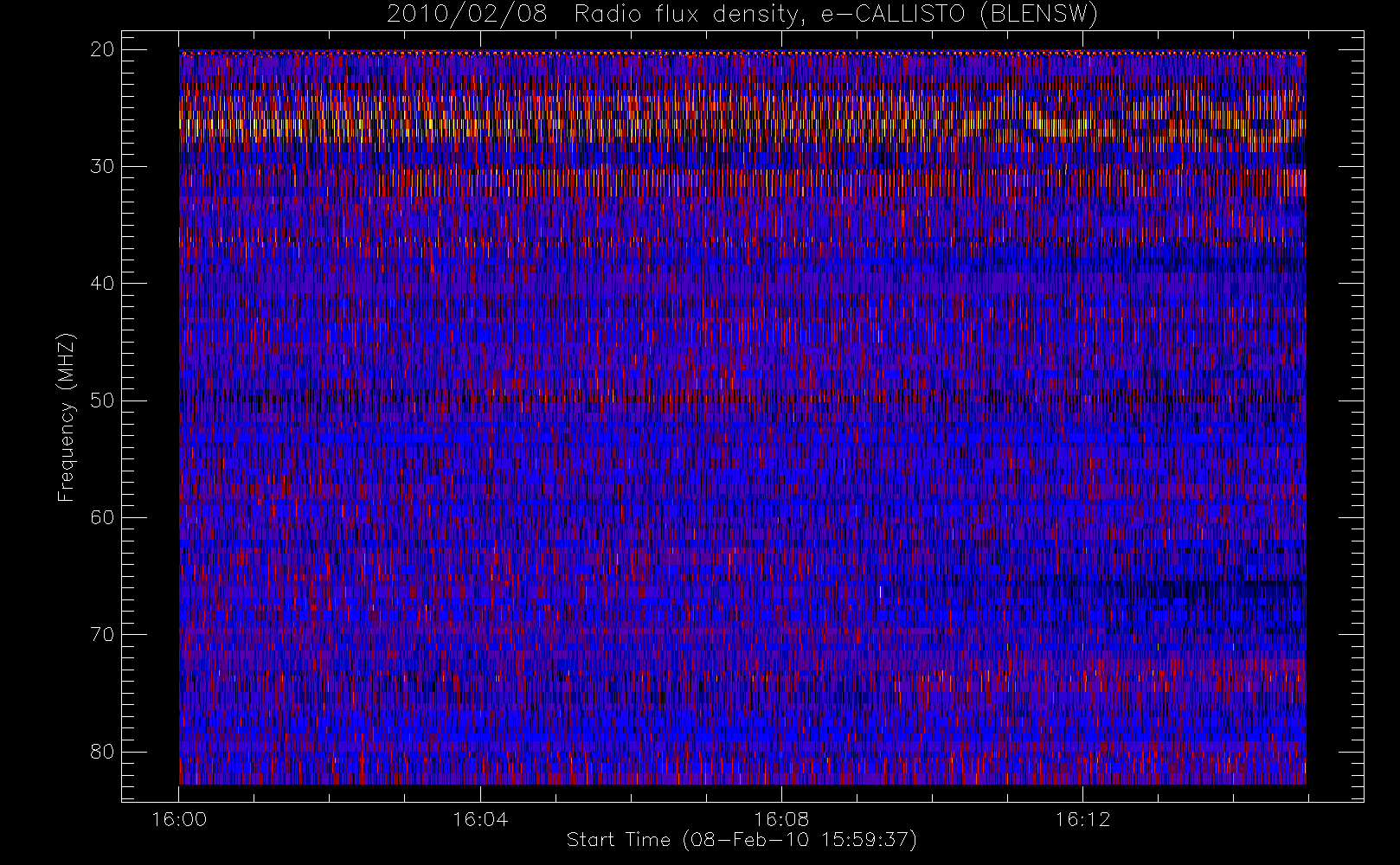Screen dimensions: 1400x865
Task: Click the '60' frequency tick label
Action: click(x=102, y=517)
